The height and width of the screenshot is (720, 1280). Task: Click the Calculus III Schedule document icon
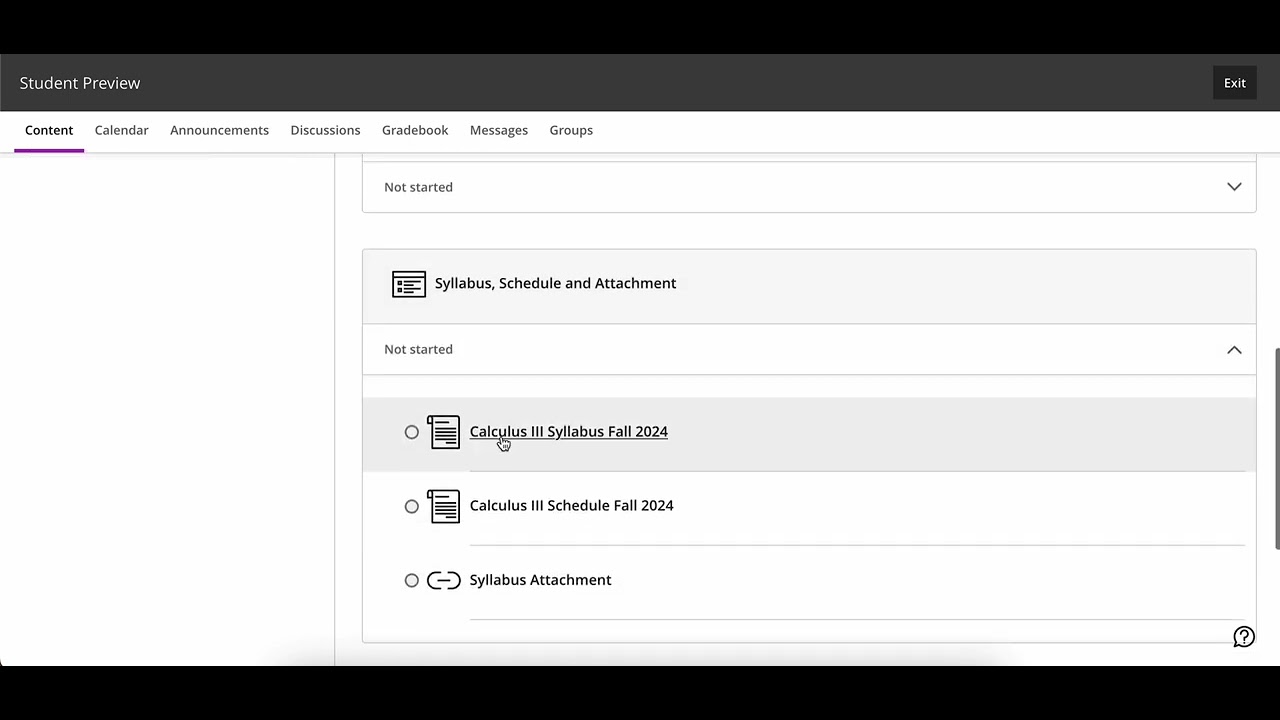[x=443, y=506]
